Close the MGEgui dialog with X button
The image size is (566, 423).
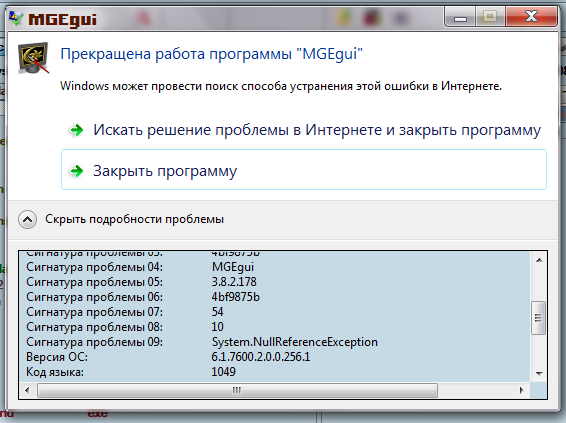tap(531, 17)
